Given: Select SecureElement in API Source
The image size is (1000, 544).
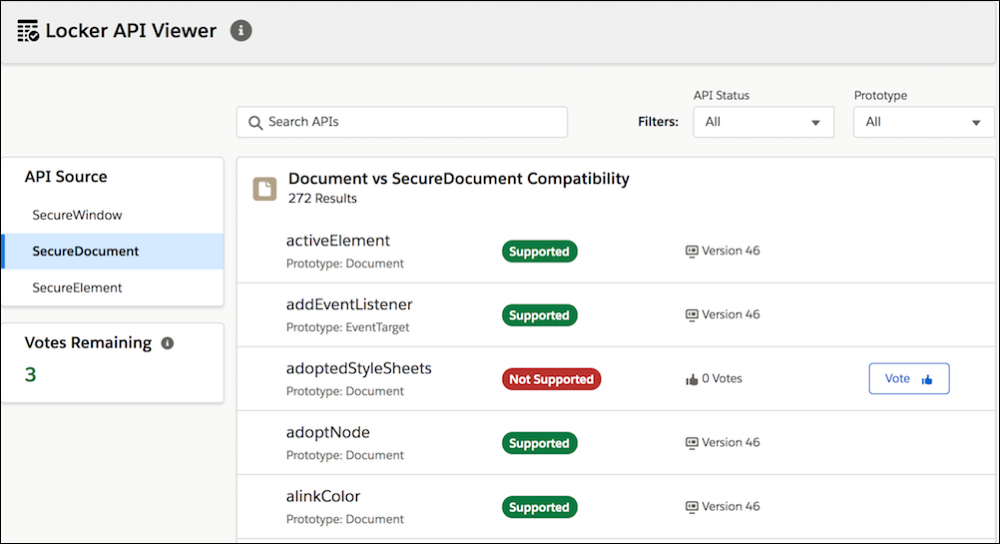Looking at the screenshot, I should [113, 288].
